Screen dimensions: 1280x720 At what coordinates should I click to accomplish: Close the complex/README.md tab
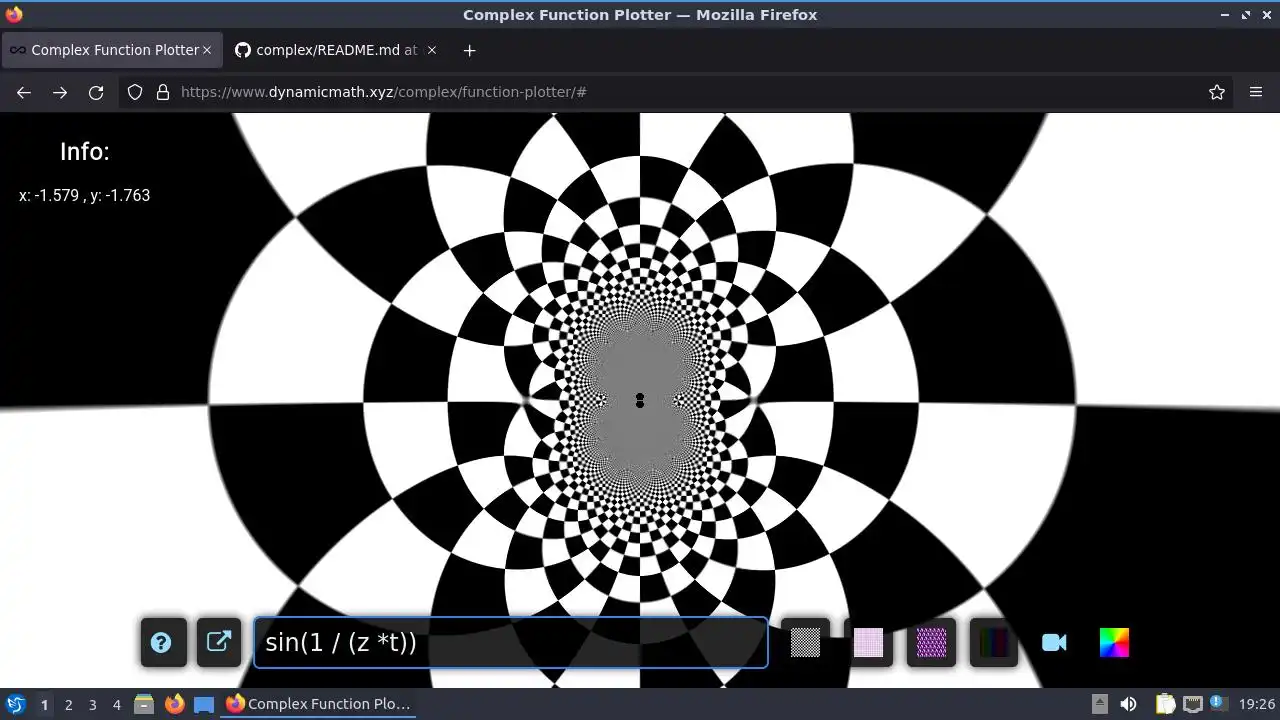432,50
